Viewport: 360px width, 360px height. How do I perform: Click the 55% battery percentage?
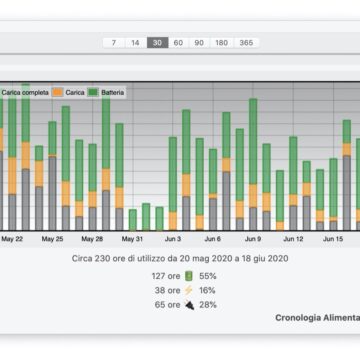pos(208,276)
